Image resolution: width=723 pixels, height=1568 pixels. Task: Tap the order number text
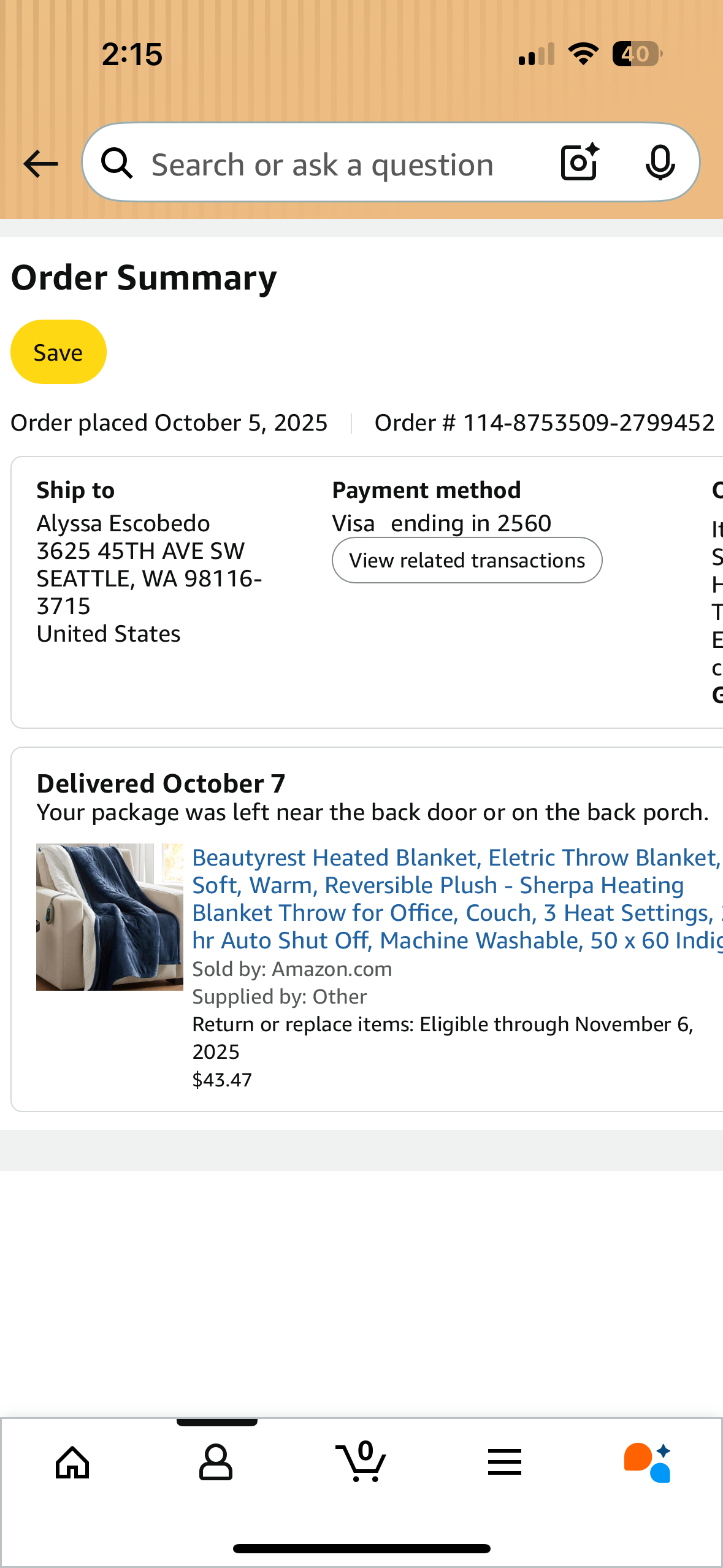(545, 423)
